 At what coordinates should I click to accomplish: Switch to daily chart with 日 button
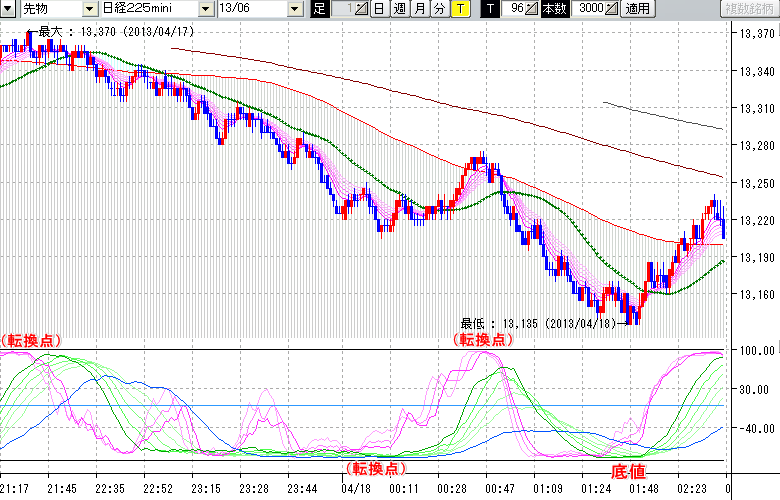click(378, 9)
